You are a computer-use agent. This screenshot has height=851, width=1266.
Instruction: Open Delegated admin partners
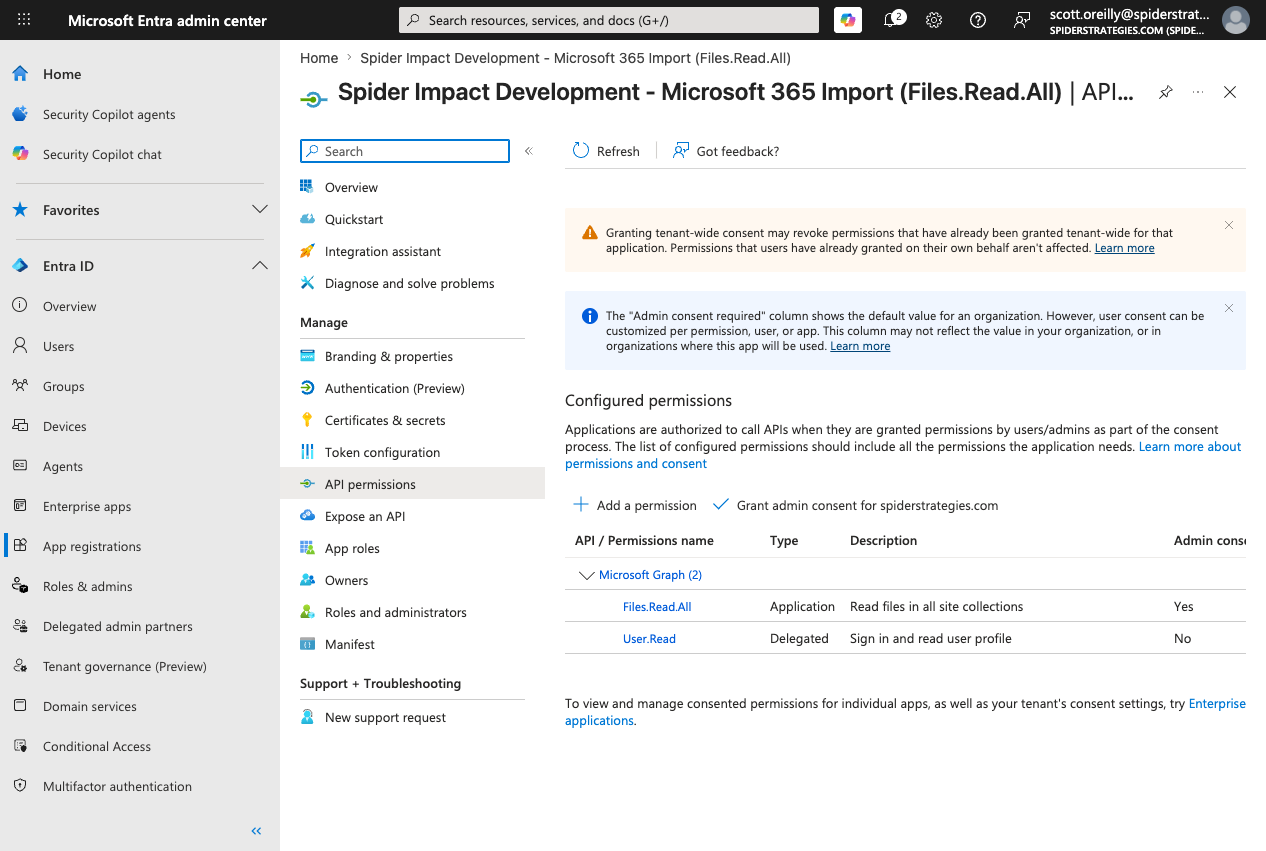coord(118,626)
